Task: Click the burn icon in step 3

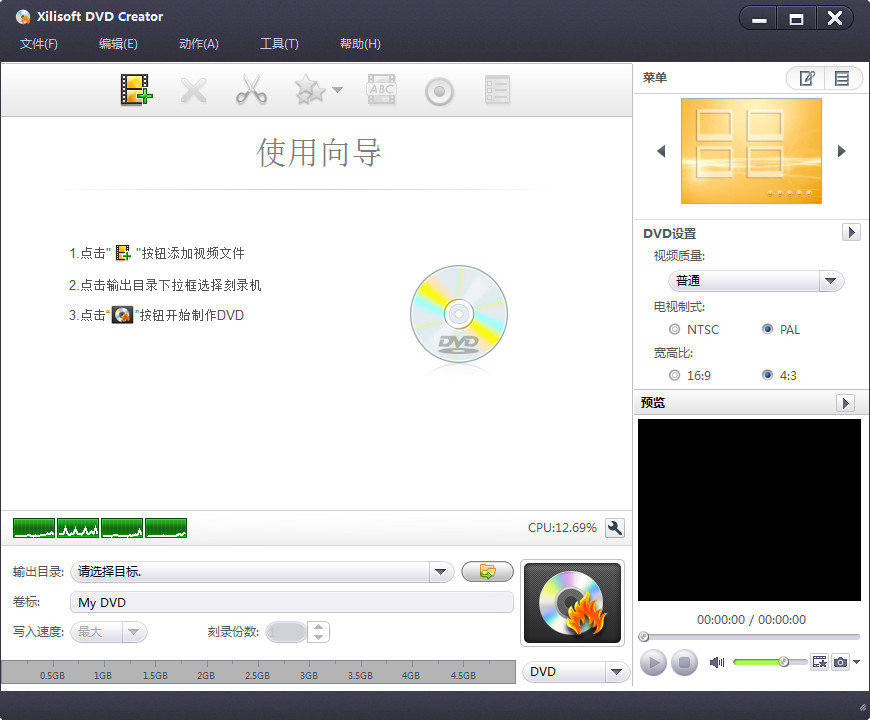Action: click(122, 315)
